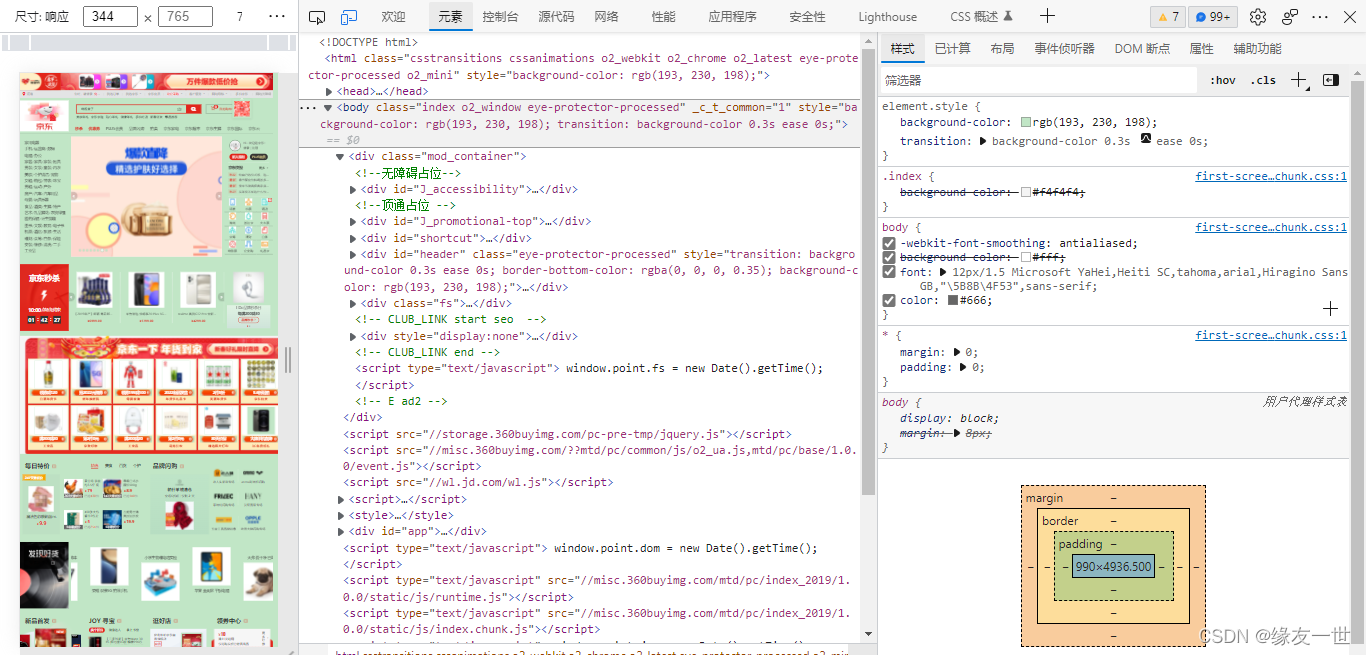Viewport: 1366px width, 655px height.
Task: Focus the viewport height field 765
Action: pos(186,17)
